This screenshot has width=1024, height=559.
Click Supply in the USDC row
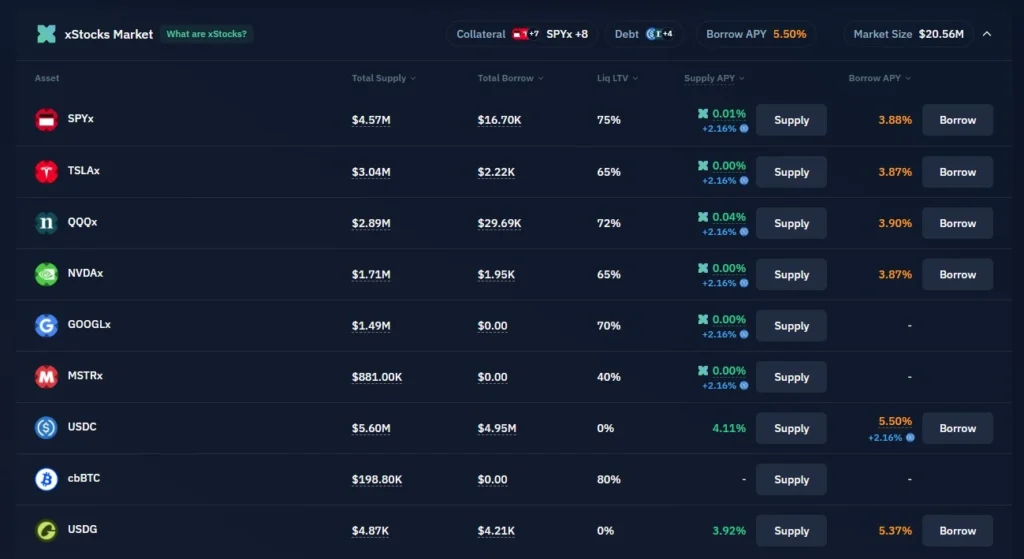pyautogui.click(x=792, y=428)
